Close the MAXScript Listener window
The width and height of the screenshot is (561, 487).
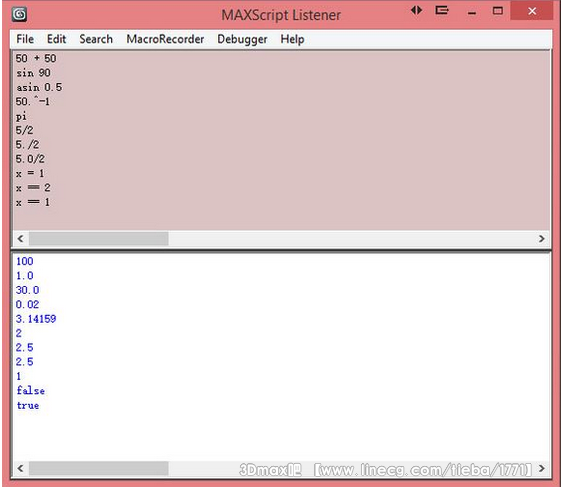[532, 11]
